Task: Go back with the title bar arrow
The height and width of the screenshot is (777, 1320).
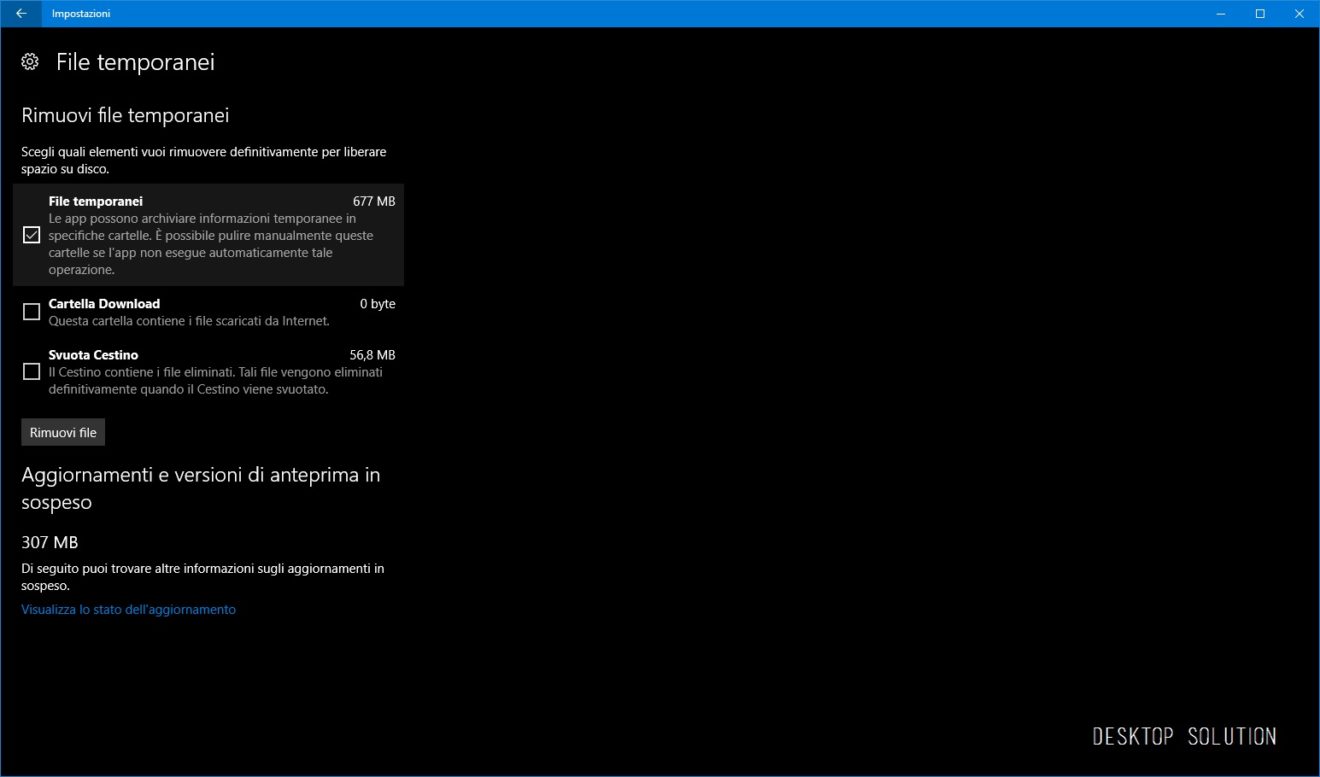Action: (x=21, y=13)
